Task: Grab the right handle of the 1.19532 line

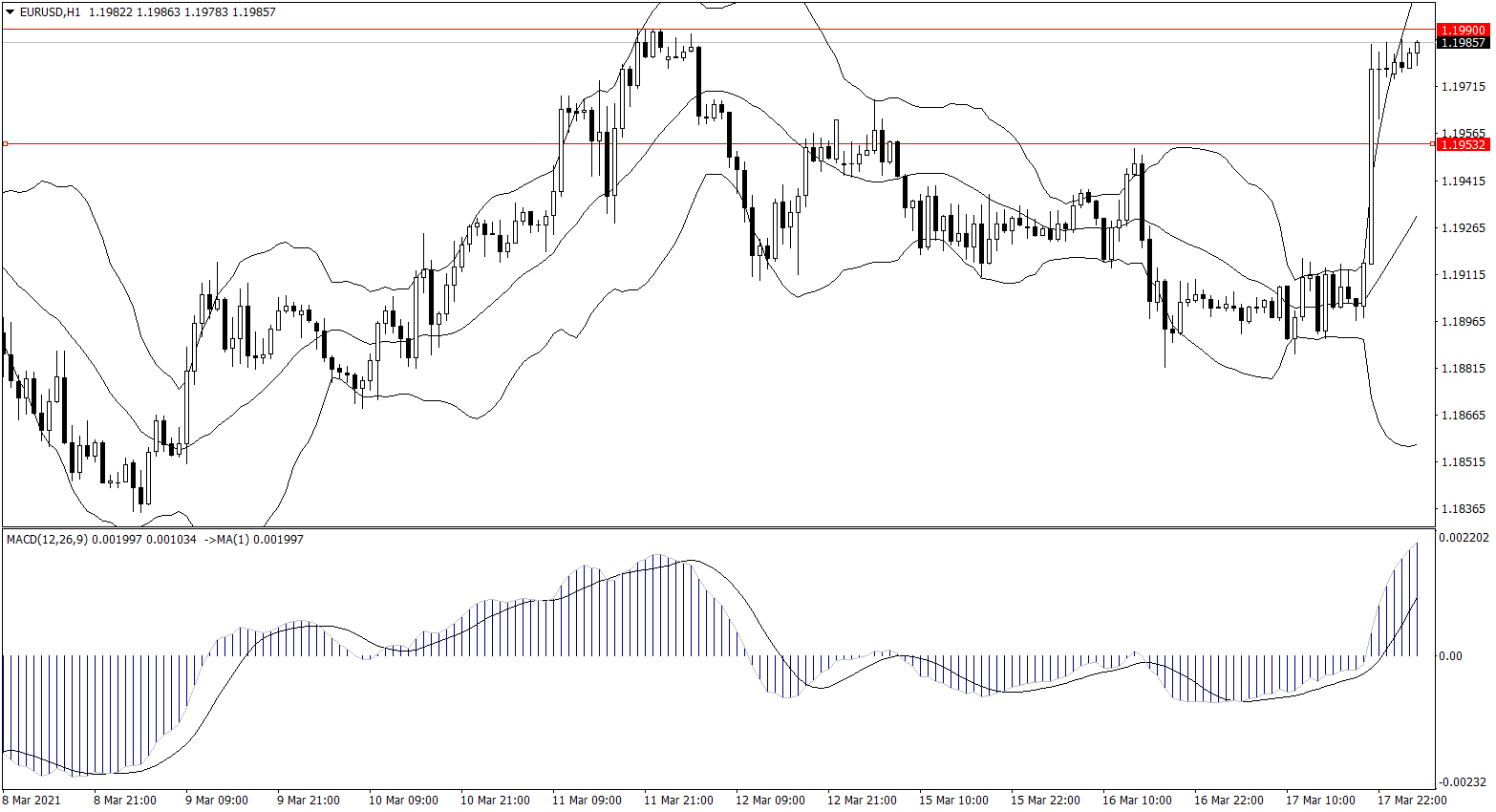Action: click(x=1432, y=144)
